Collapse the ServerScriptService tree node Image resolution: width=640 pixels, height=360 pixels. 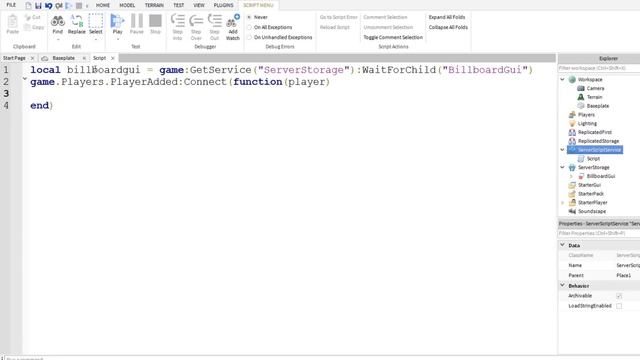[x=562, y=150]
